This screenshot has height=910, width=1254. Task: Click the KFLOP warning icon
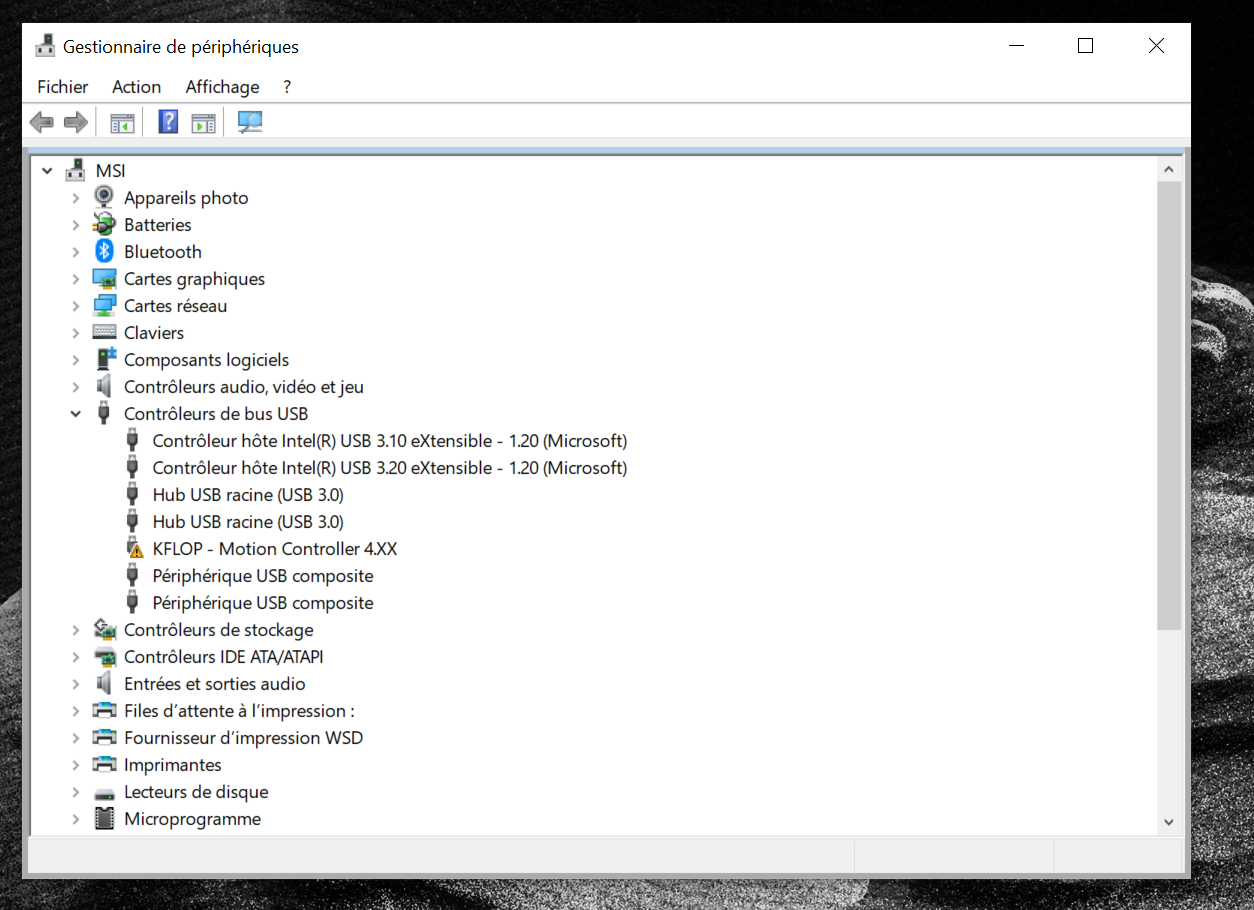click(x=134, y=549)
